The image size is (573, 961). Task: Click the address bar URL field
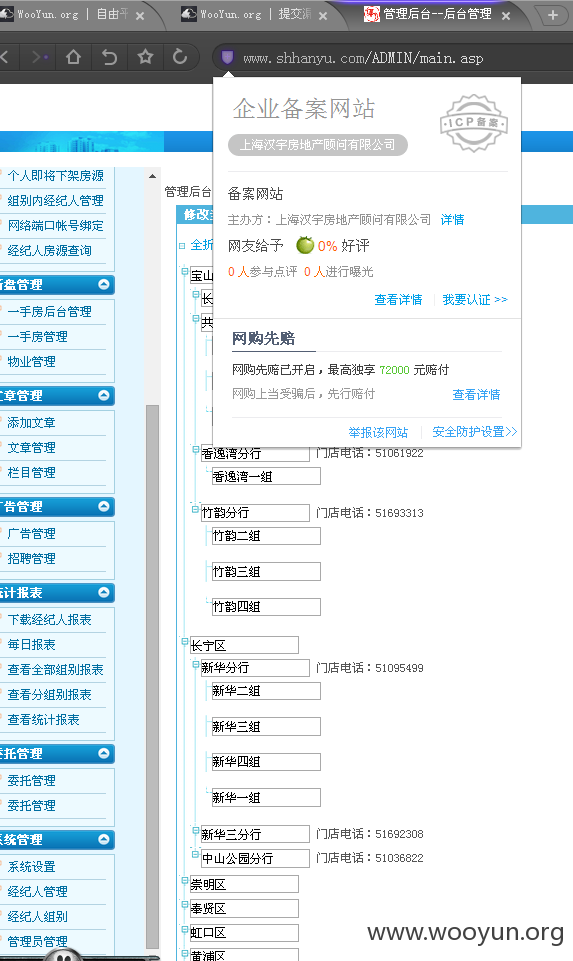pyautogui.click(x=363, y=58)
